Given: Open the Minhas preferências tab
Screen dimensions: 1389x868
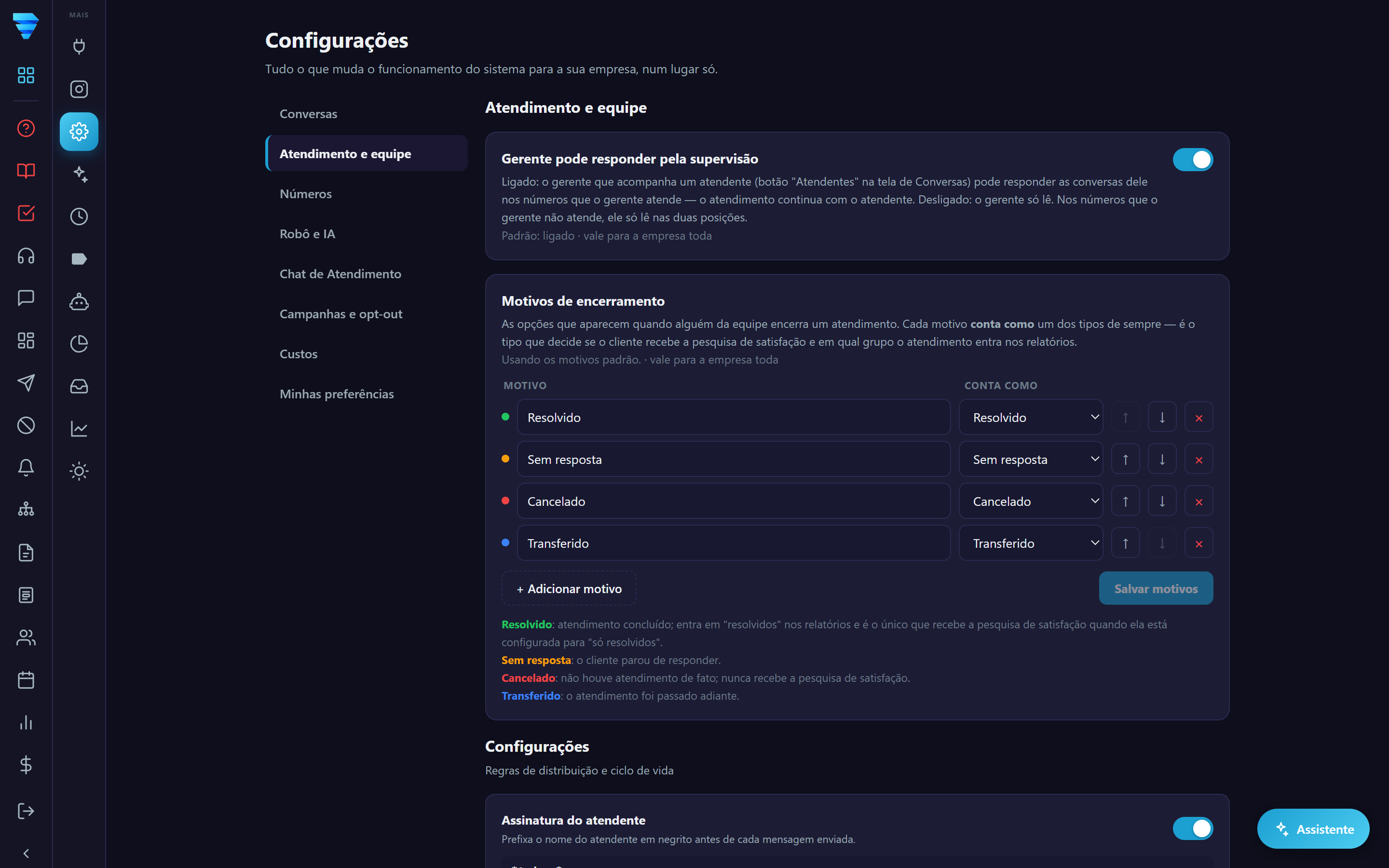Looking at the screenshot, I should tap(366, 394).
